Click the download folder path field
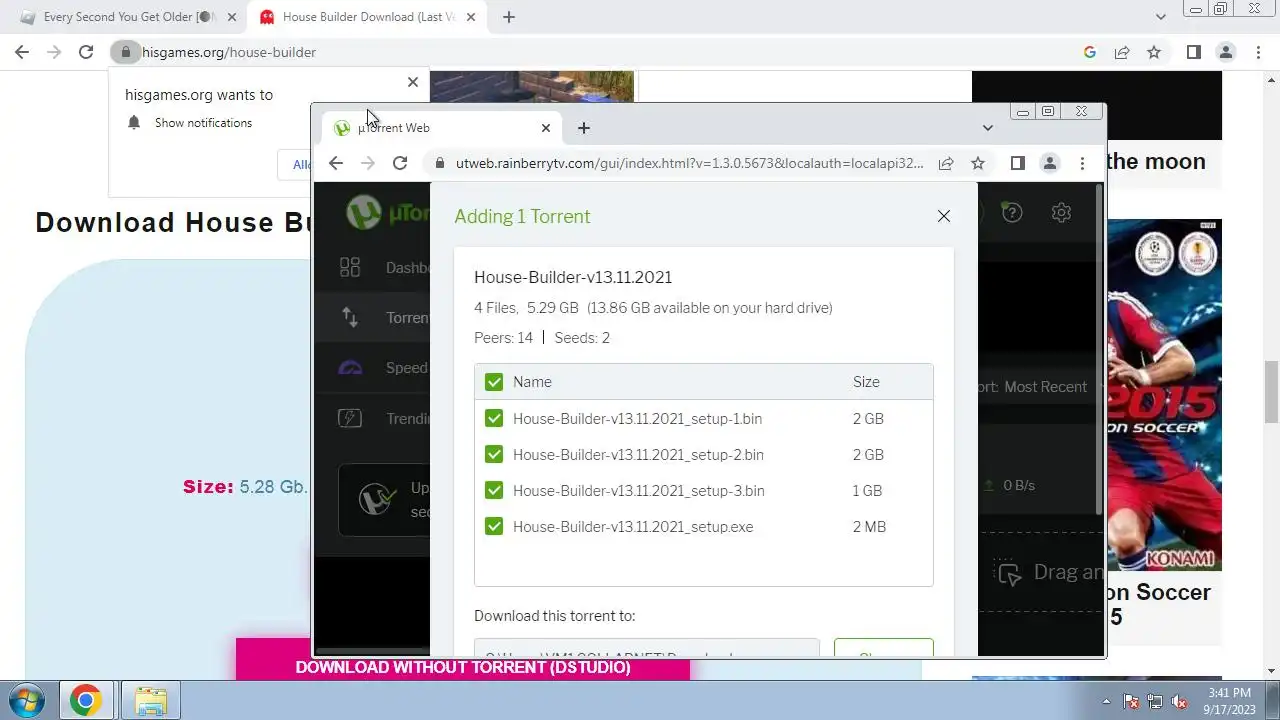The height and width of the screenshot is (720, 1280). coord(647,648)
